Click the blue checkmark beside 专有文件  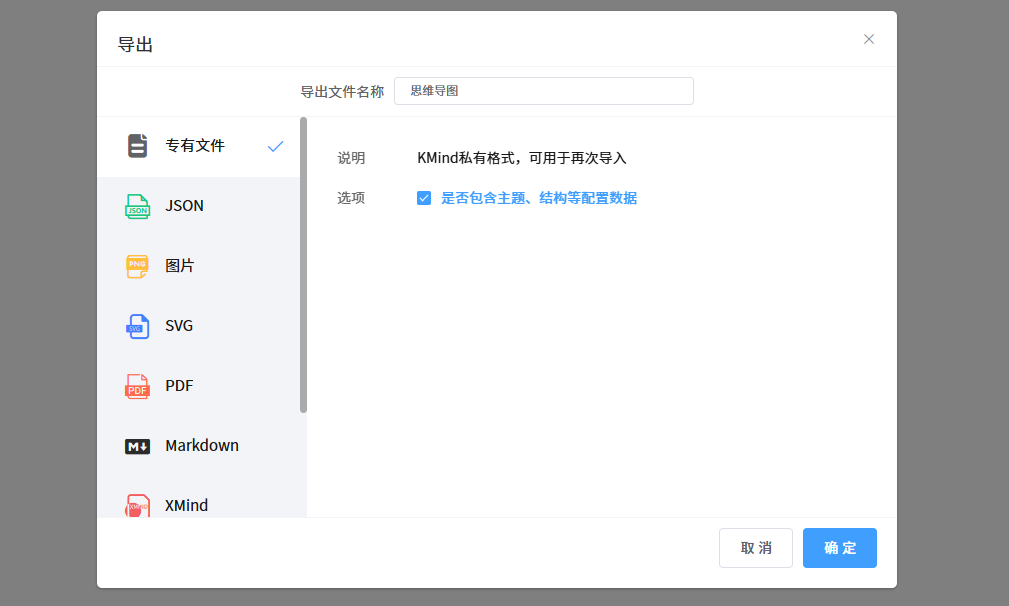[x=275, y=145]
